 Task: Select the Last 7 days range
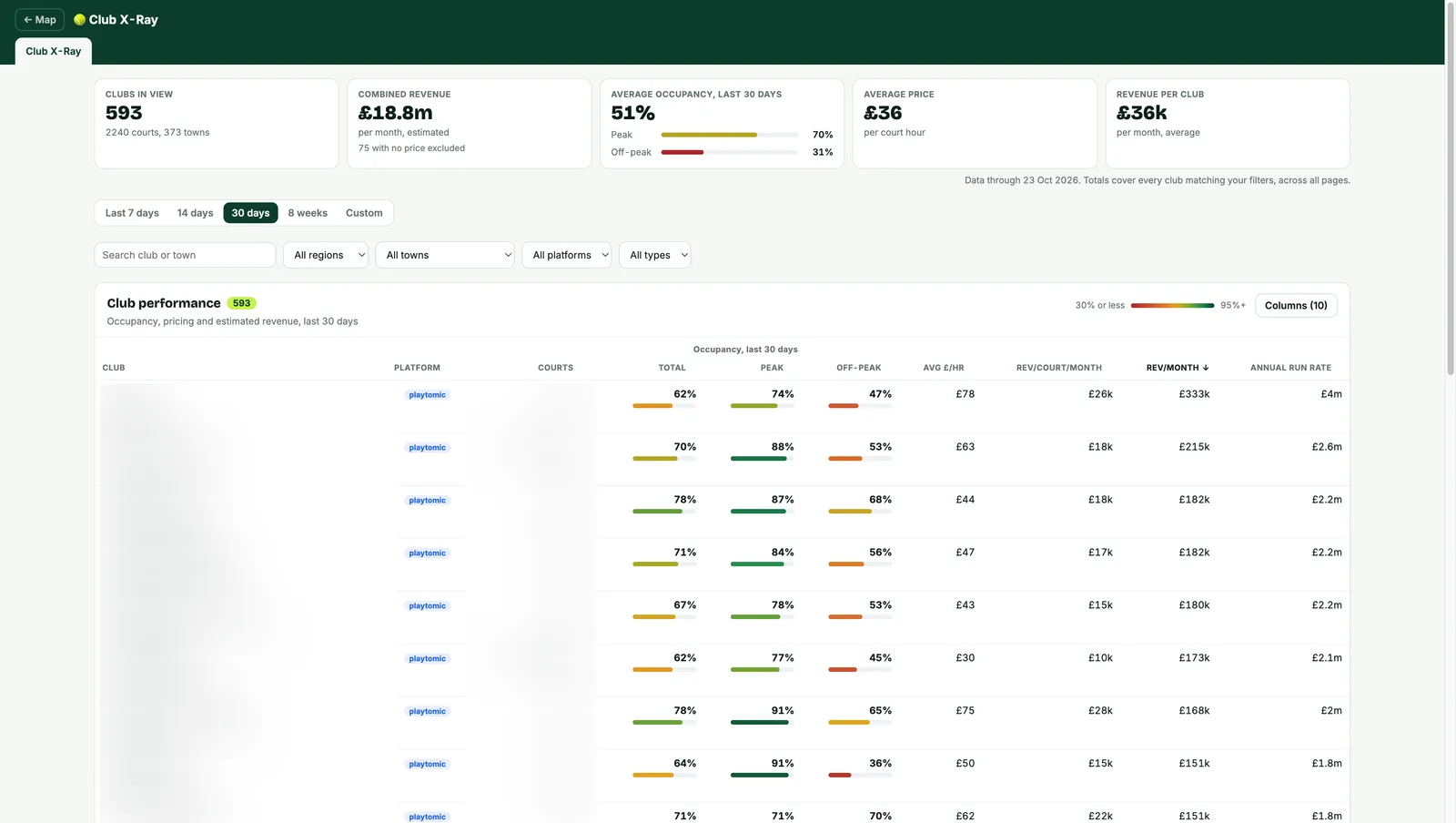coord(132,213)
